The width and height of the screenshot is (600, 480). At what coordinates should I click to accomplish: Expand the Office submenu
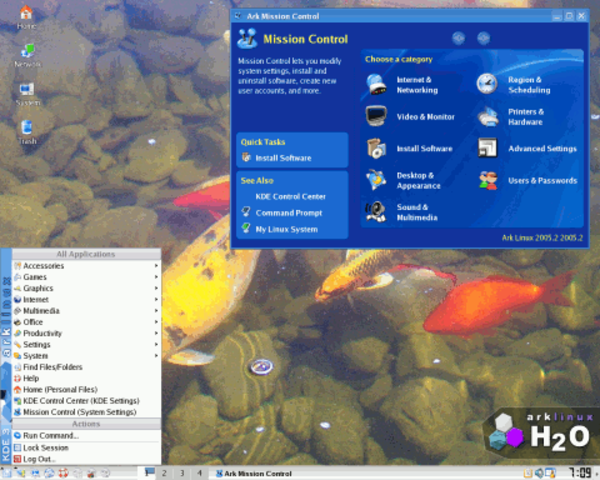click(86, 322)
